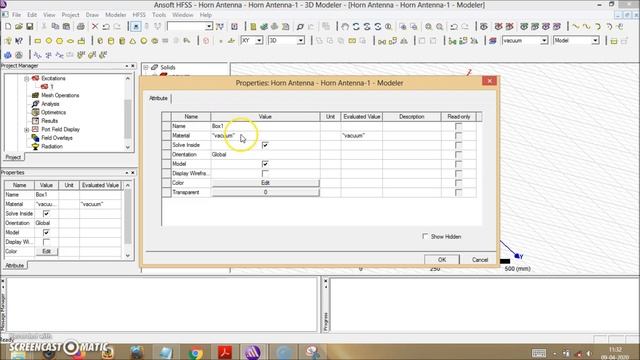The height and width of the screenshot is (360, 640).
Task: Click the Project Manager vertical scrollbar
Action: pos(128,113)
